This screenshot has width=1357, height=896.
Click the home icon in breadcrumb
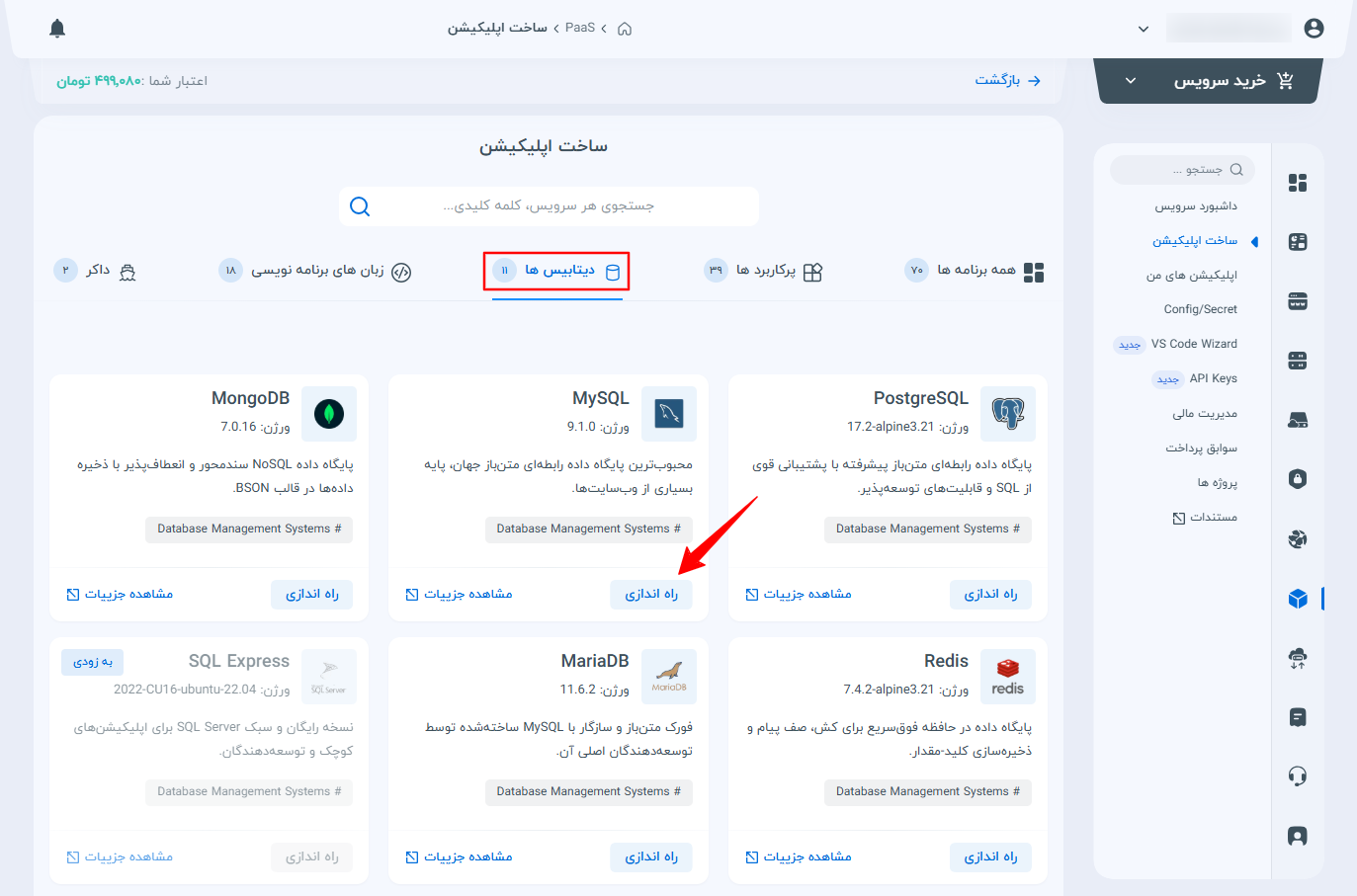[625, 29]
